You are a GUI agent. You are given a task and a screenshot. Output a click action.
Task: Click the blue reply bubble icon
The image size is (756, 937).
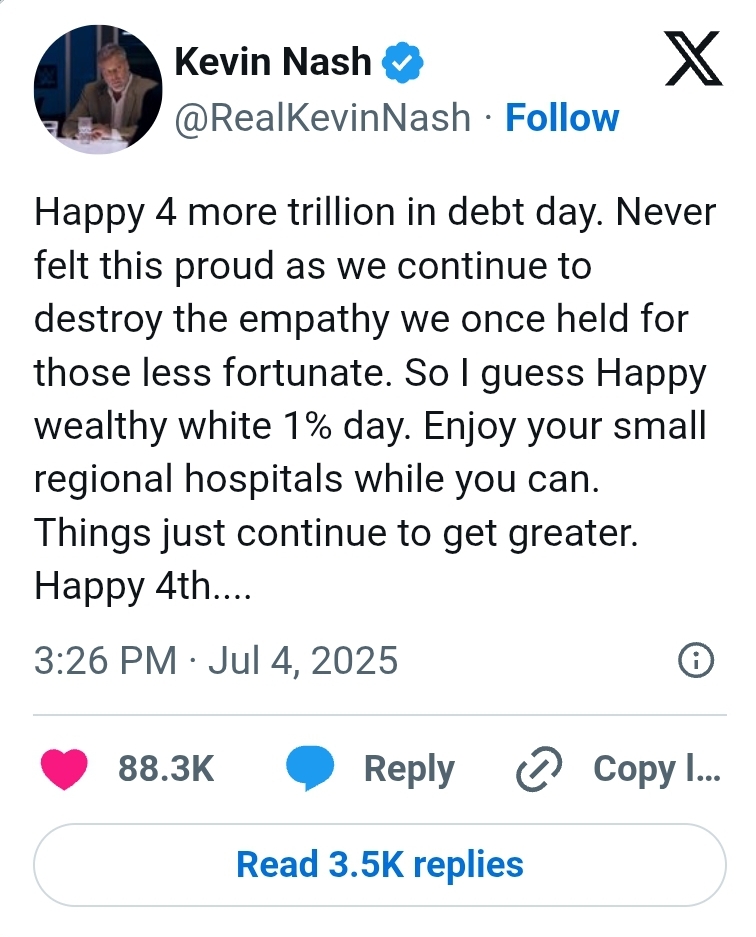pyautogui.click(x=312, y=768)
